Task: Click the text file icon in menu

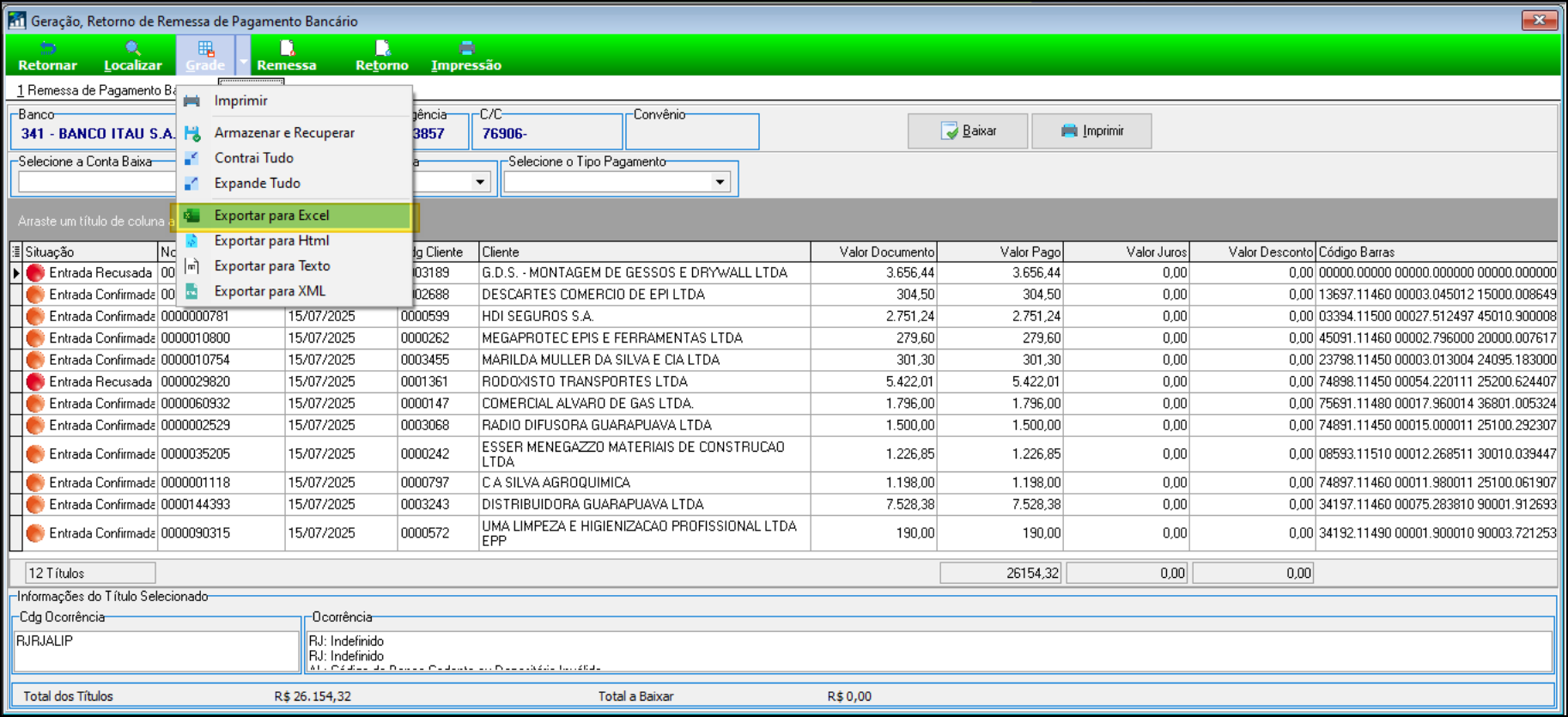Action: [x=191, y=266]
